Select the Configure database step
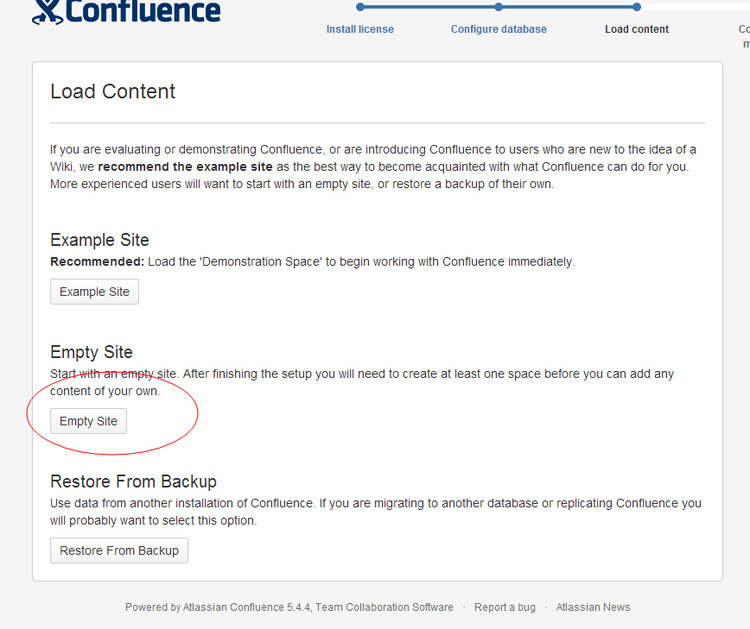Viewport: 750px width, 629px height. point(498,29)
